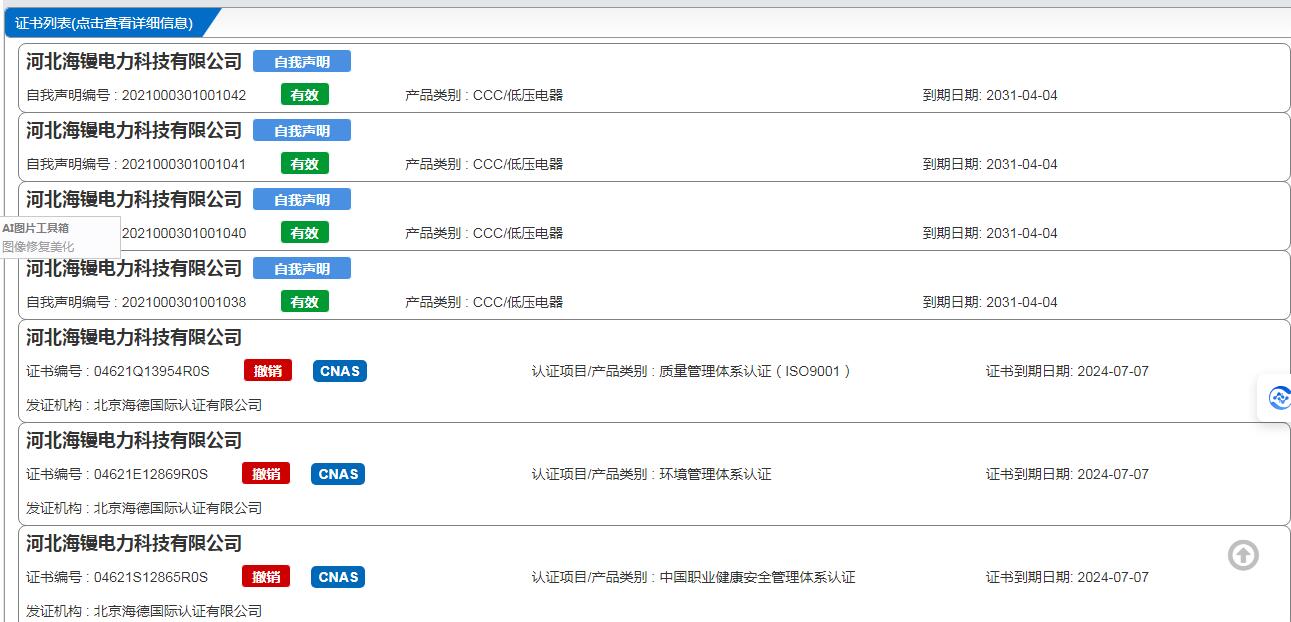Click 到期日期 2031-04-04 in 2021000301001042 row
The height and width of the screenshot is (622, 1291).
point(990,96)
